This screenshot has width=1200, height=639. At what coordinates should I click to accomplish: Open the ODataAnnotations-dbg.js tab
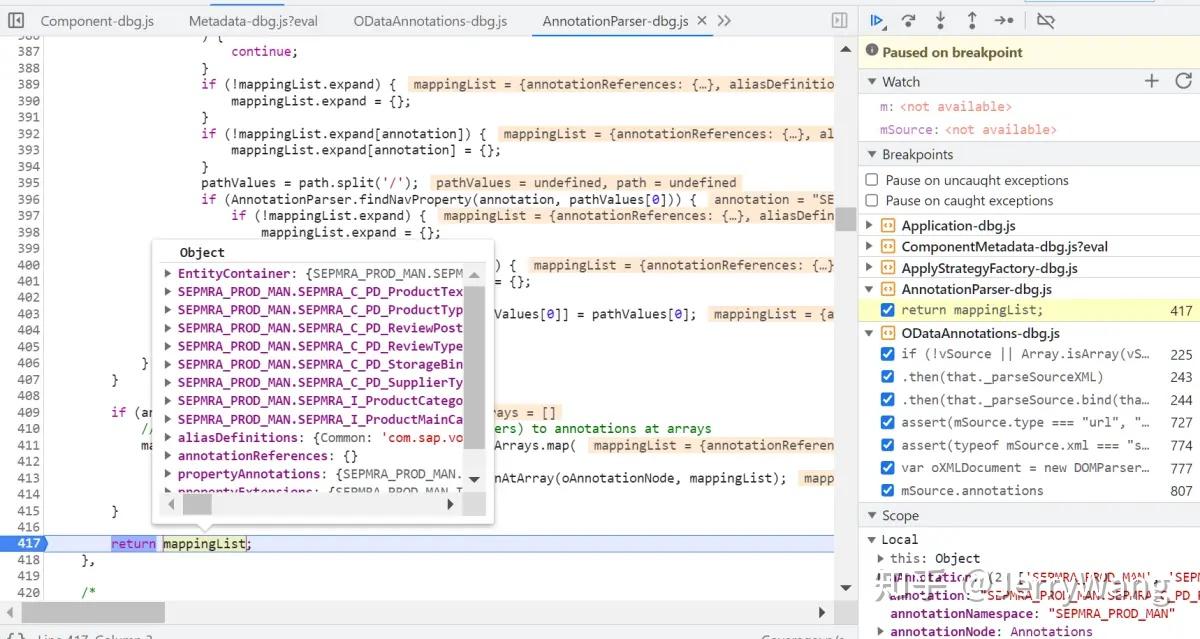(430, 20)
